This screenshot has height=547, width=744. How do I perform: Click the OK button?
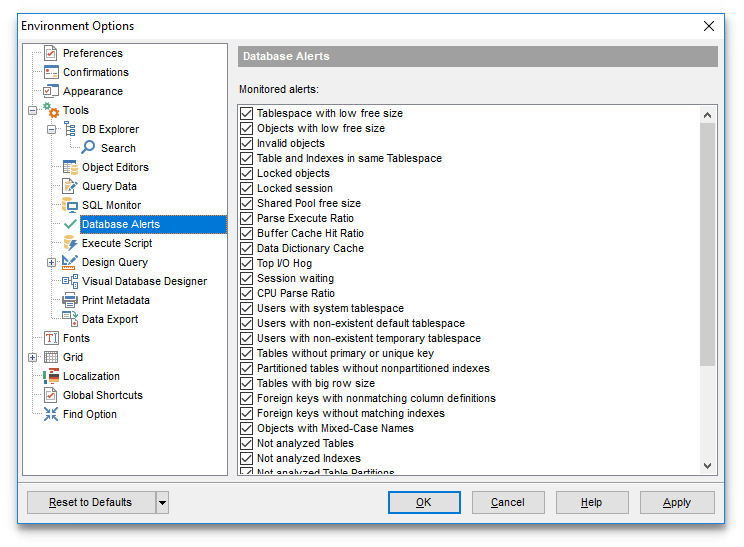(424, 502)
